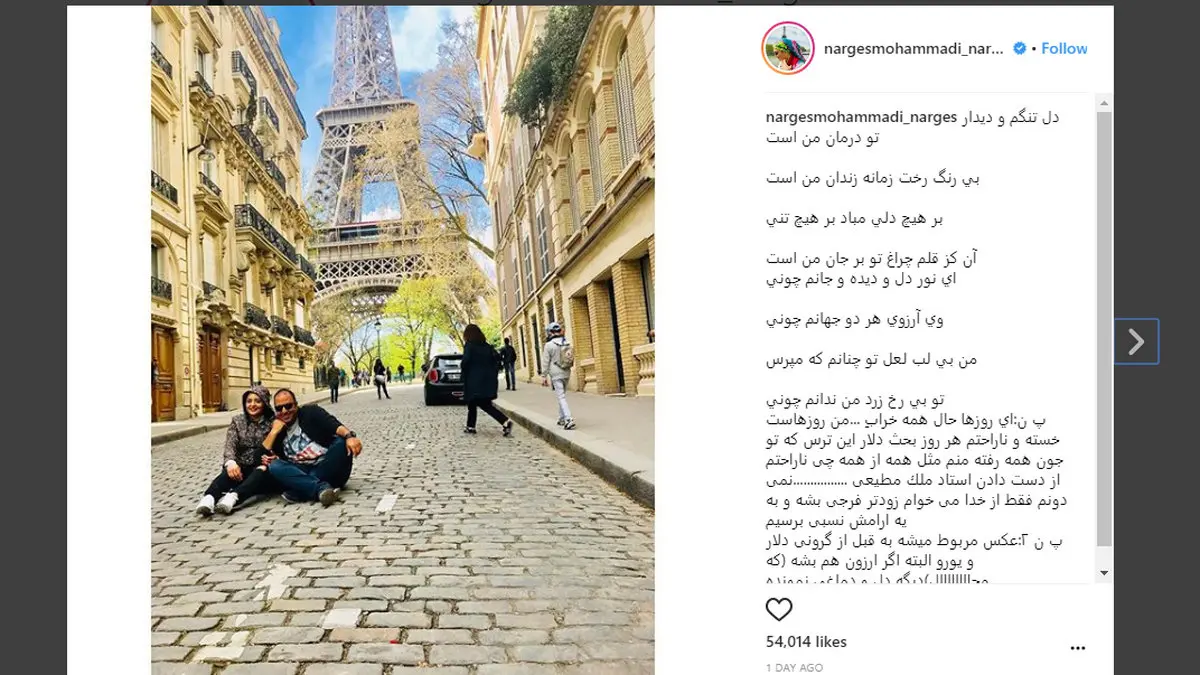
Task: Open the 1 DAY AGO timestamp link
Action: (794, 667)
